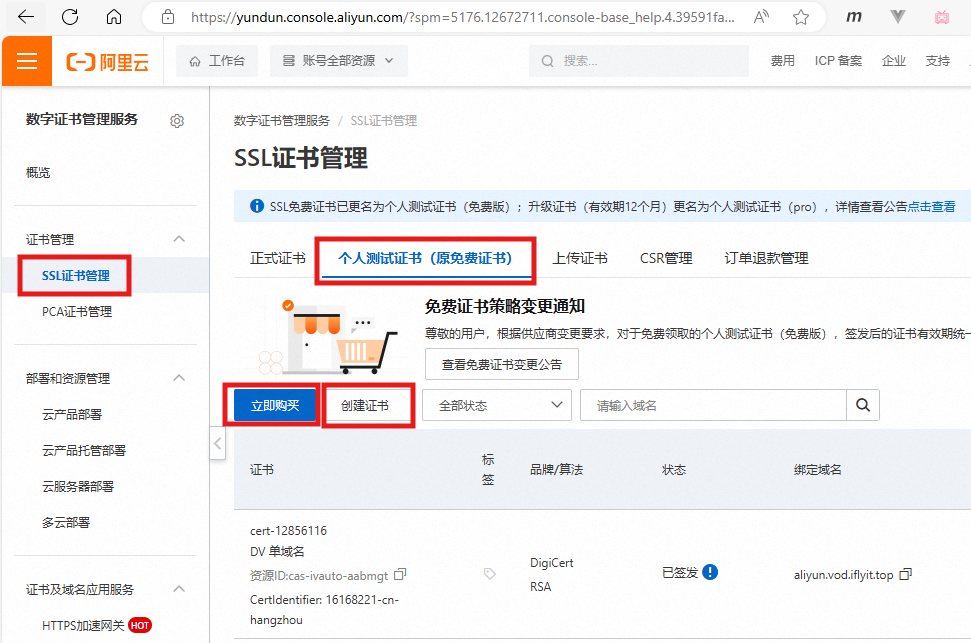Open the browser home page icon

114,17
